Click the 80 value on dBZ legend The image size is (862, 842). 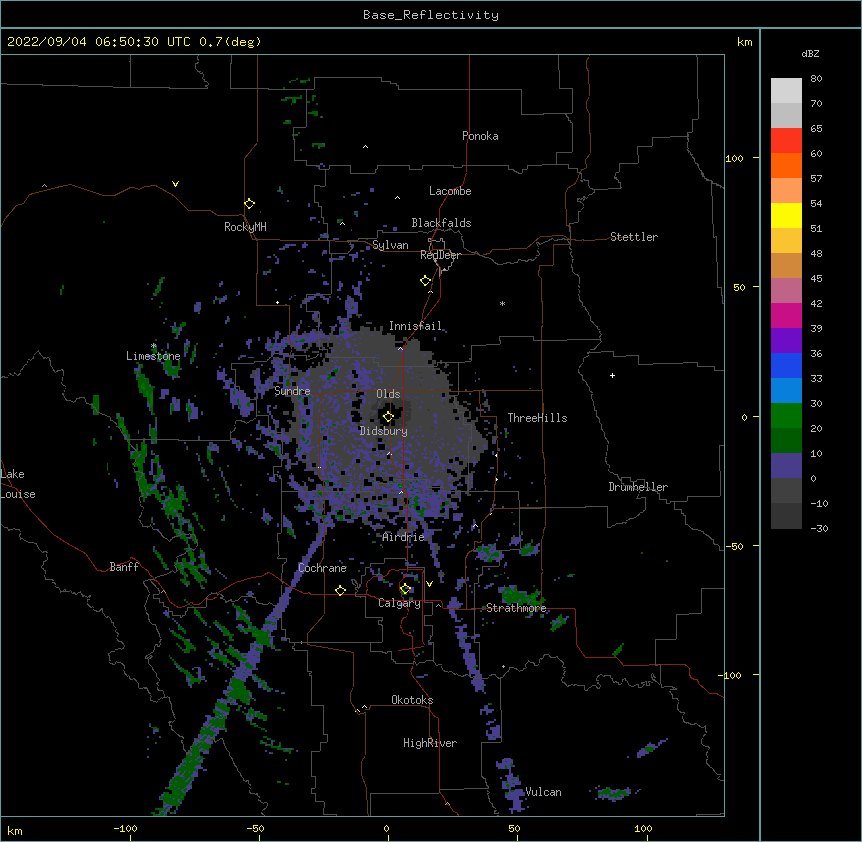pyautogui.click(x=816, y=79)
